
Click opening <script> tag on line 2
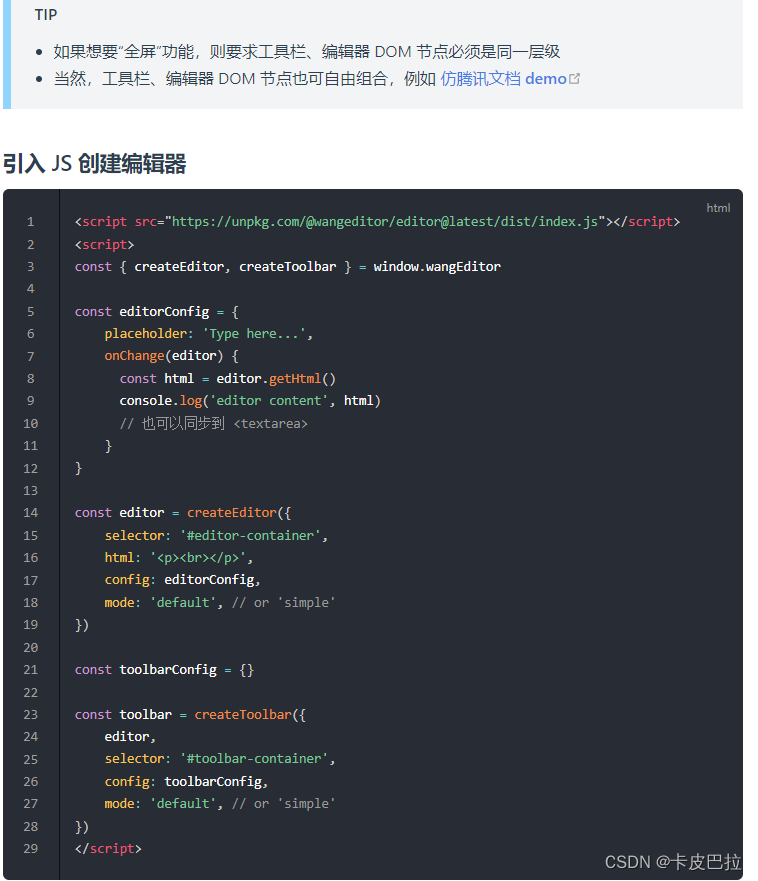click(x=105, y=245)
